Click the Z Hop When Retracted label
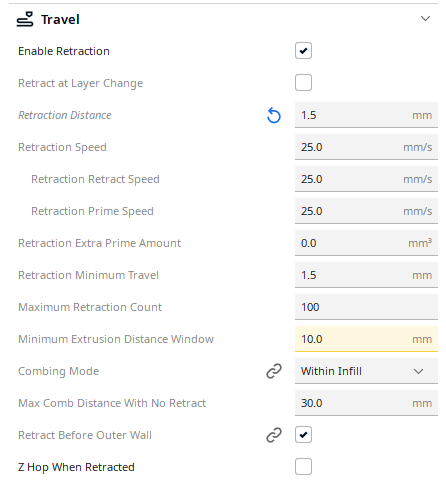 [76, 468]
